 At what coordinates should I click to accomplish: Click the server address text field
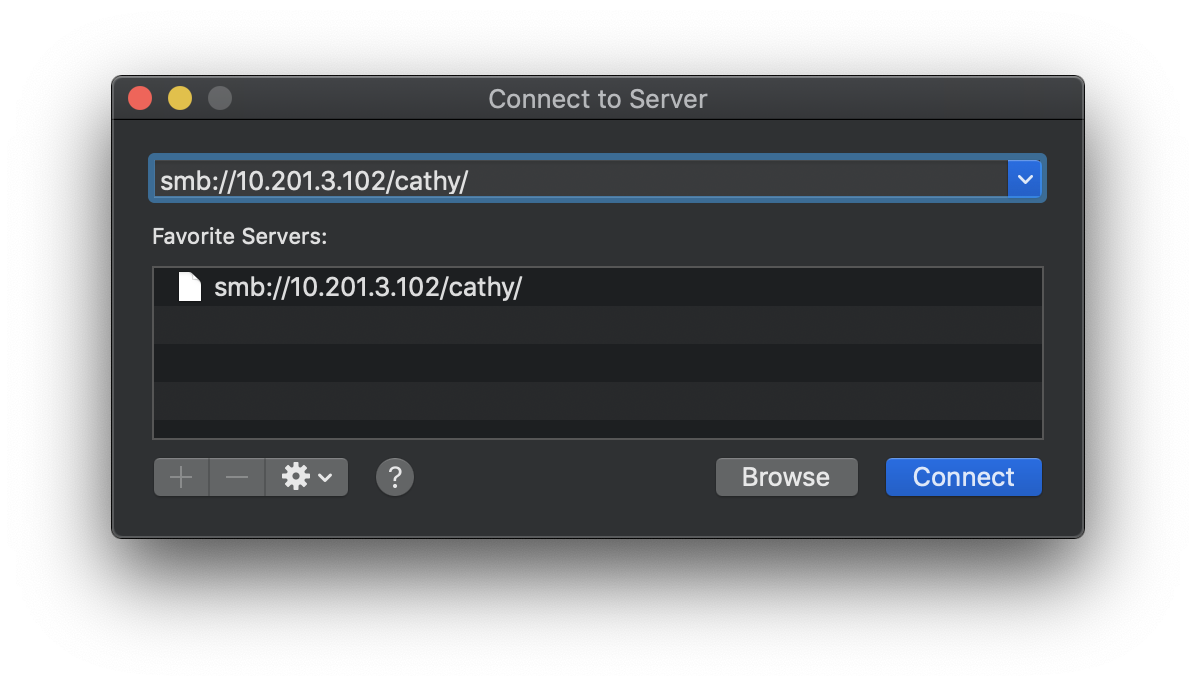coord(580,180)
